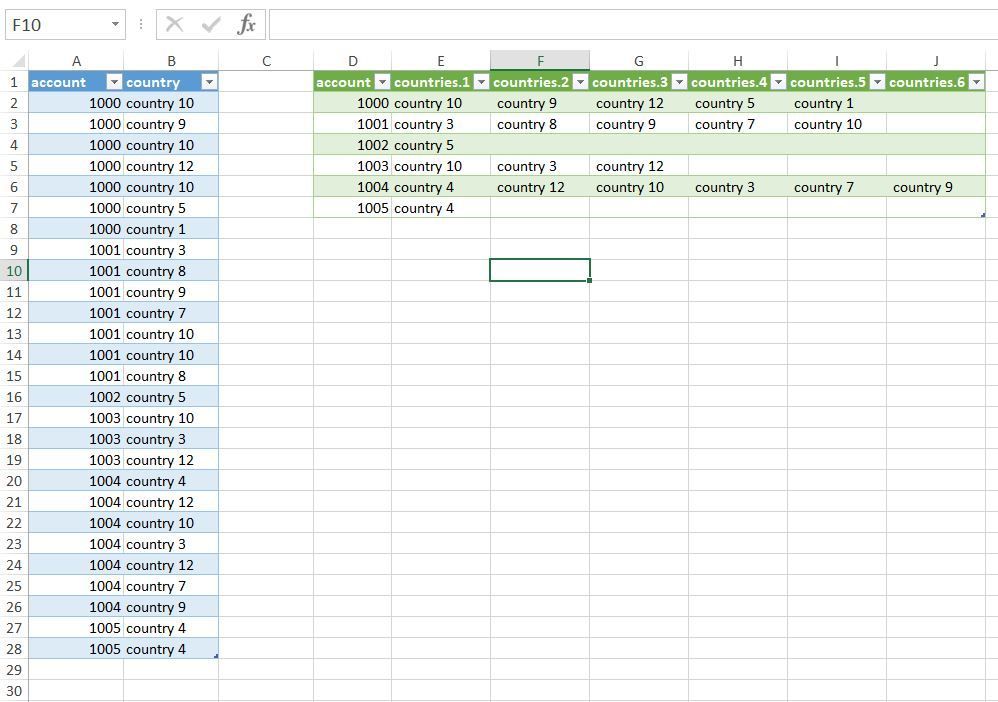The height and width of the screenshot is (702, 998).
Task: Open filter dropdown for countries.3
Action: tap(679, 82)
